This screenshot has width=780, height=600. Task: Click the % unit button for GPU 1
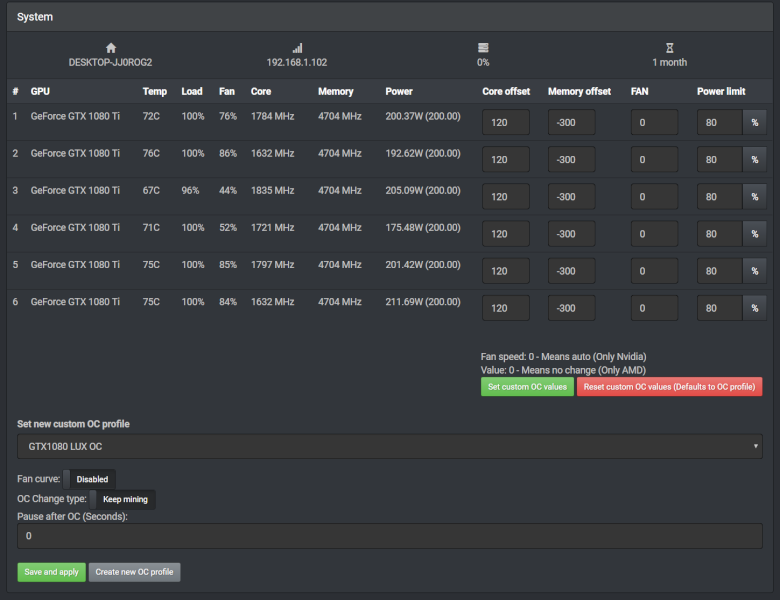755,122
